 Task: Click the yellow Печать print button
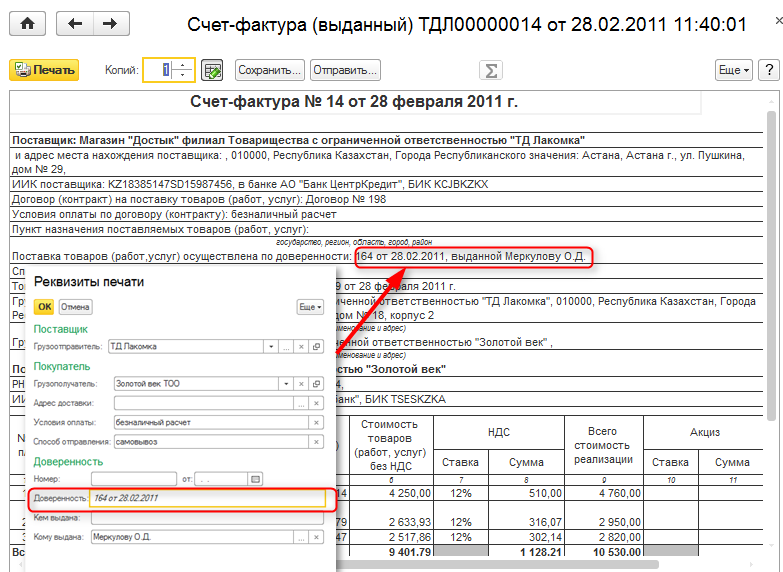(x=44, y=70)
